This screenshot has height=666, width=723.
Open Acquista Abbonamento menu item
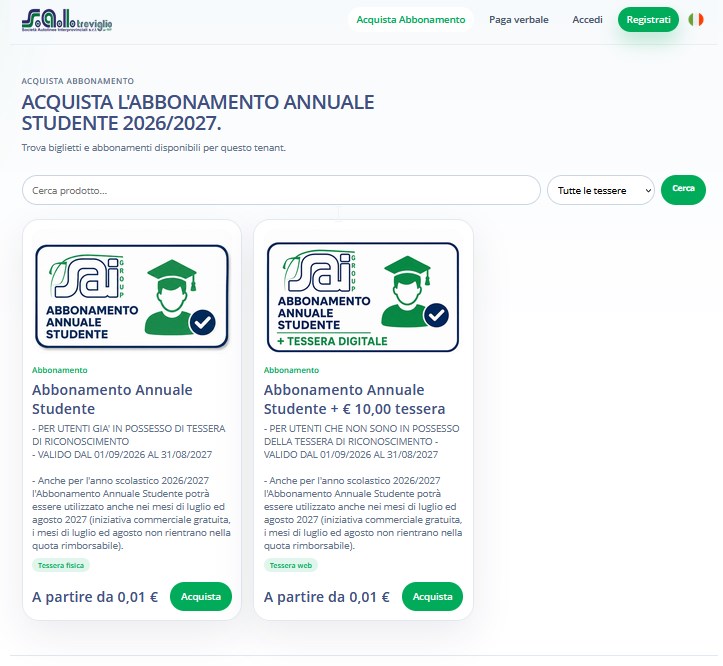(x=410, y=19)
